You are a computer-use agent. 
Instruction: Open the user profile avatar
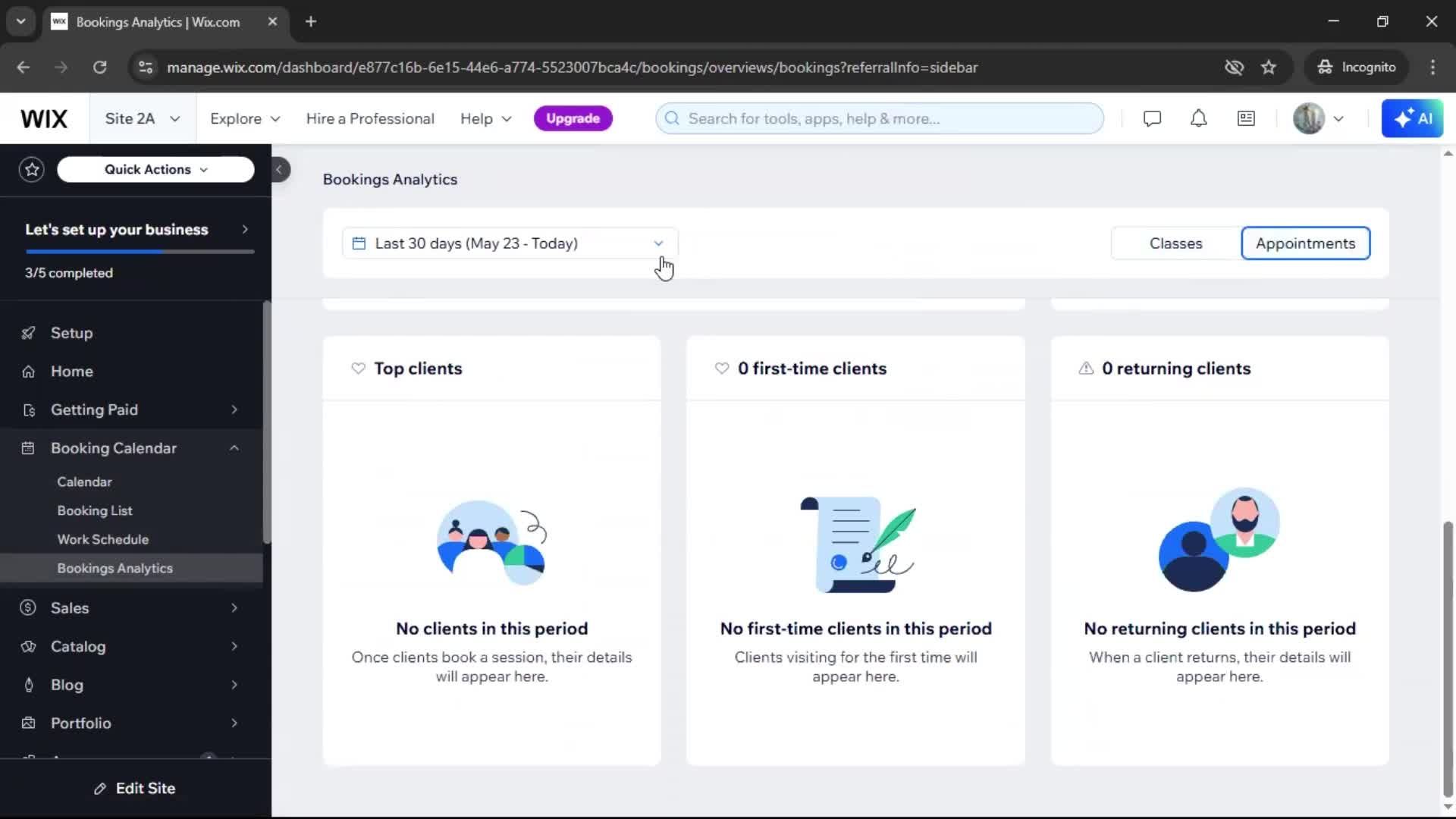(x=1308, y=119)
